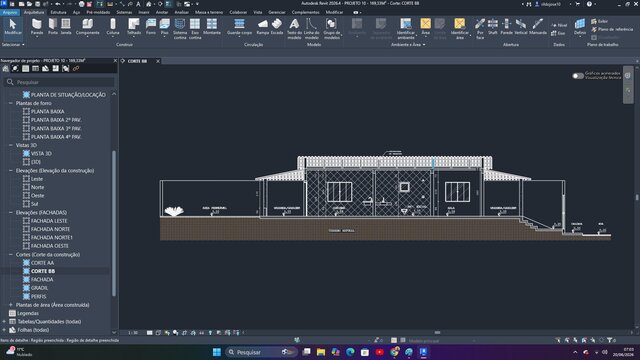Select the Janela window tool
This screenshot has width=640, height=360.
pyautogui.click(x=66, y=27)
